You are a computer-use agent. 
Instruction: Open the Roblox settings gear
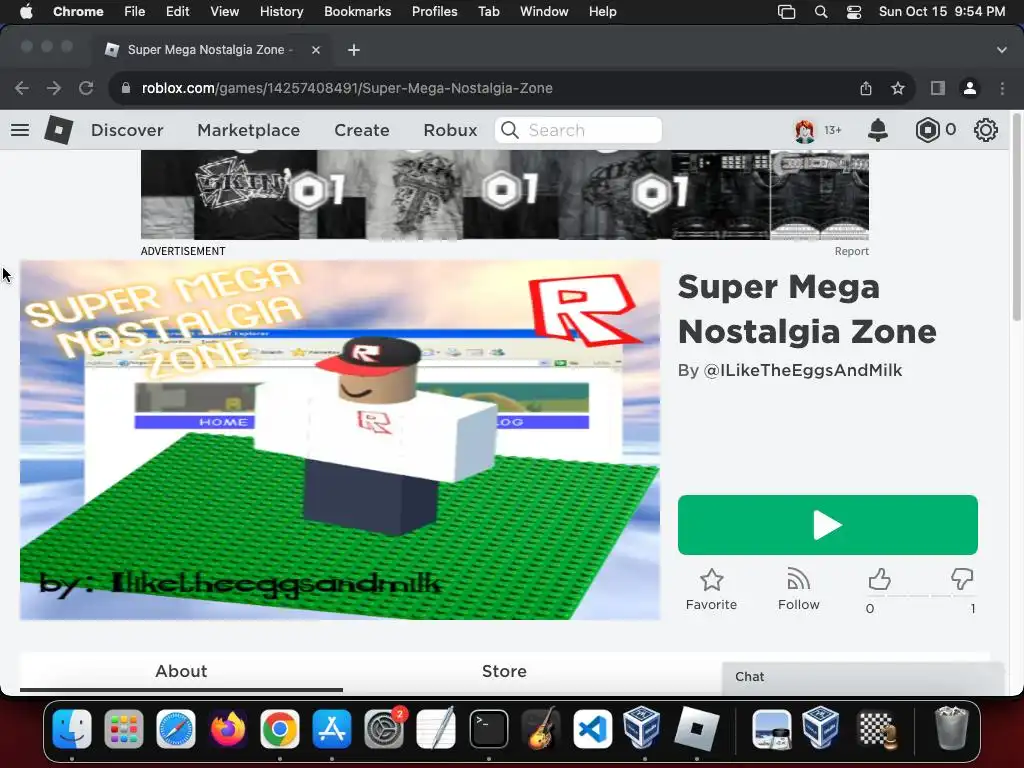(x=985, y=130)
